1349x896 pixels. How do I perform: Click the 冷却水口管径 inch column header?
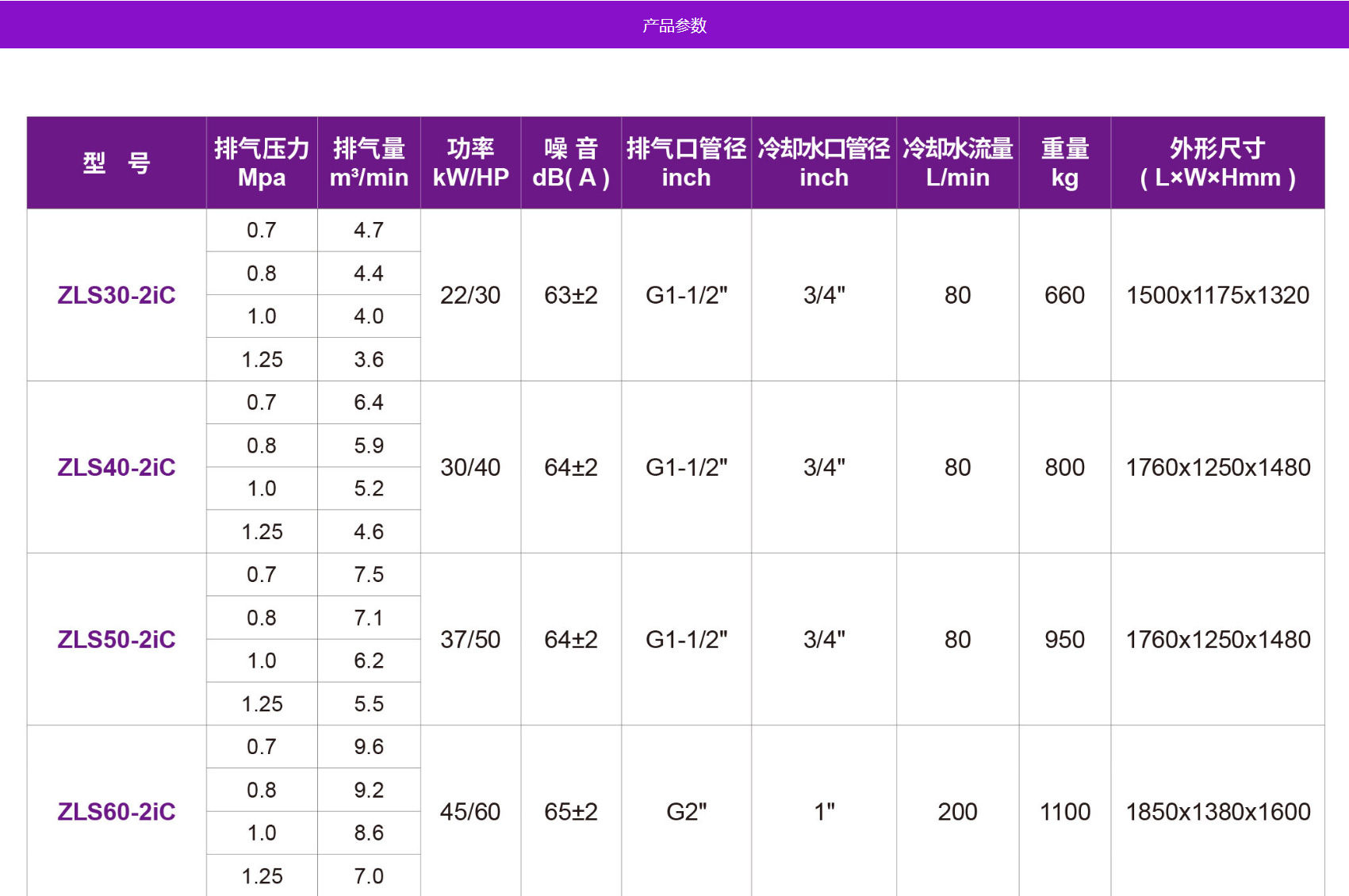pyautogui.click(x=824, y=163)
